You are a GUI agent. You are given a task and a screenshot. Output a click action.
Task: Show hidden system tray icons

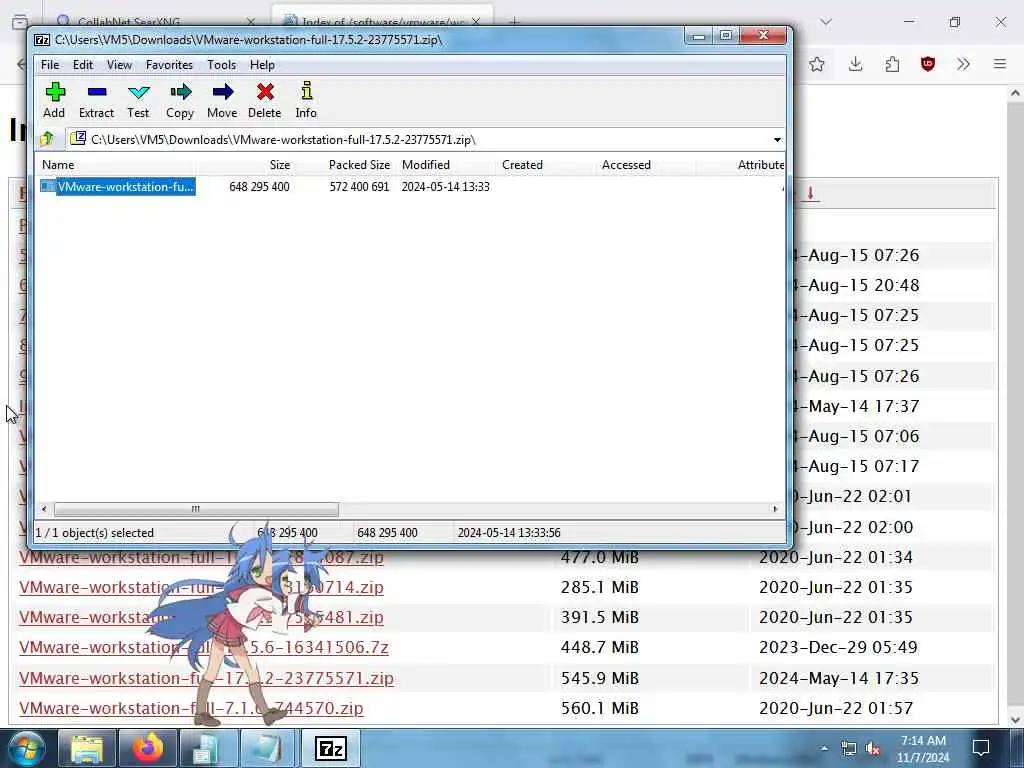pos(824,748)
